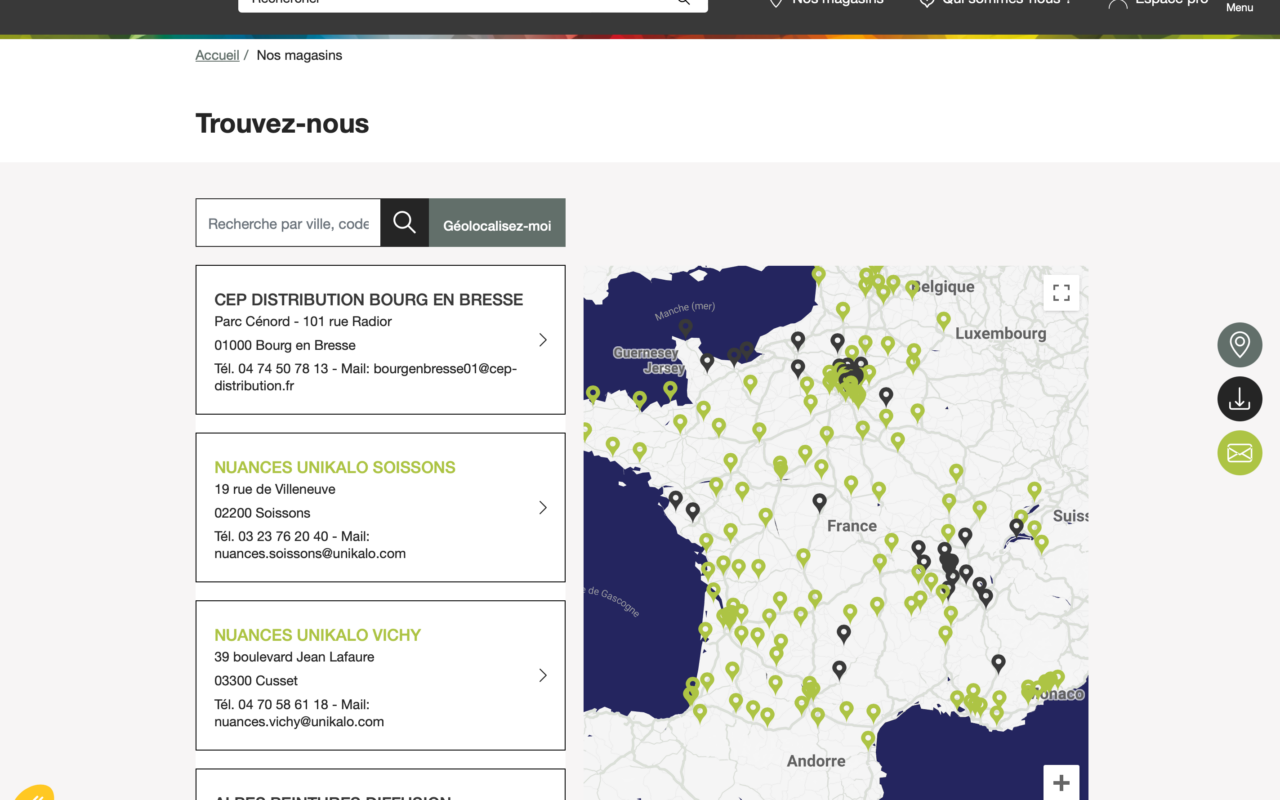The width and height of the screenshot is (1280, 800).
Task: Open the Menu in the top header
Action: 1239,7
